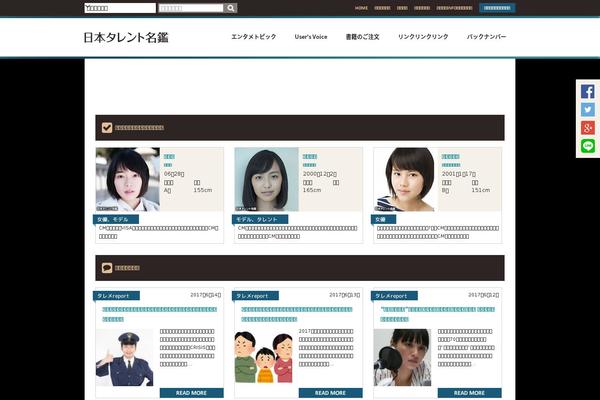The width and height of the screenshot is (600, 400).
Task: Share page on Facebook
Action: 588,91
